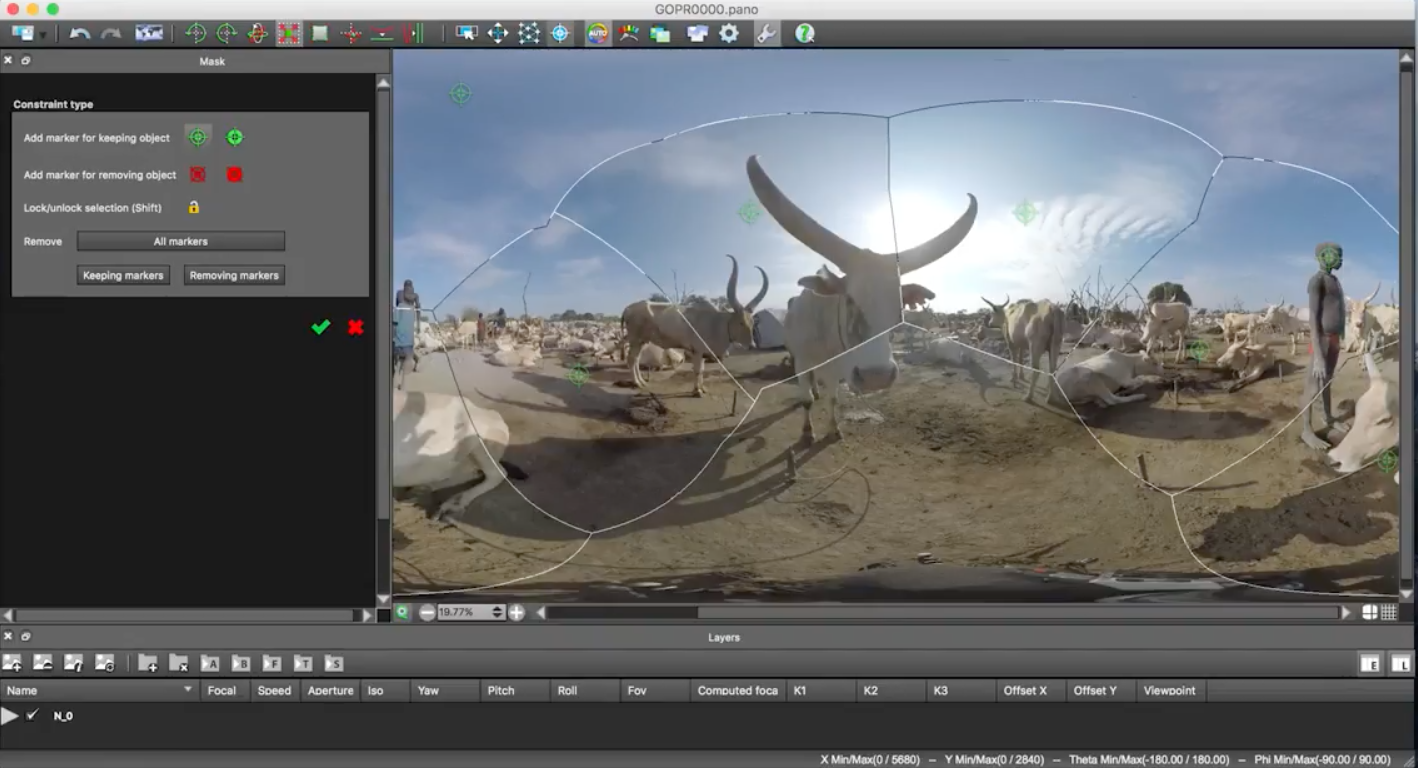
Task: Click the Removing markers button
Action: tap(234, 275)
